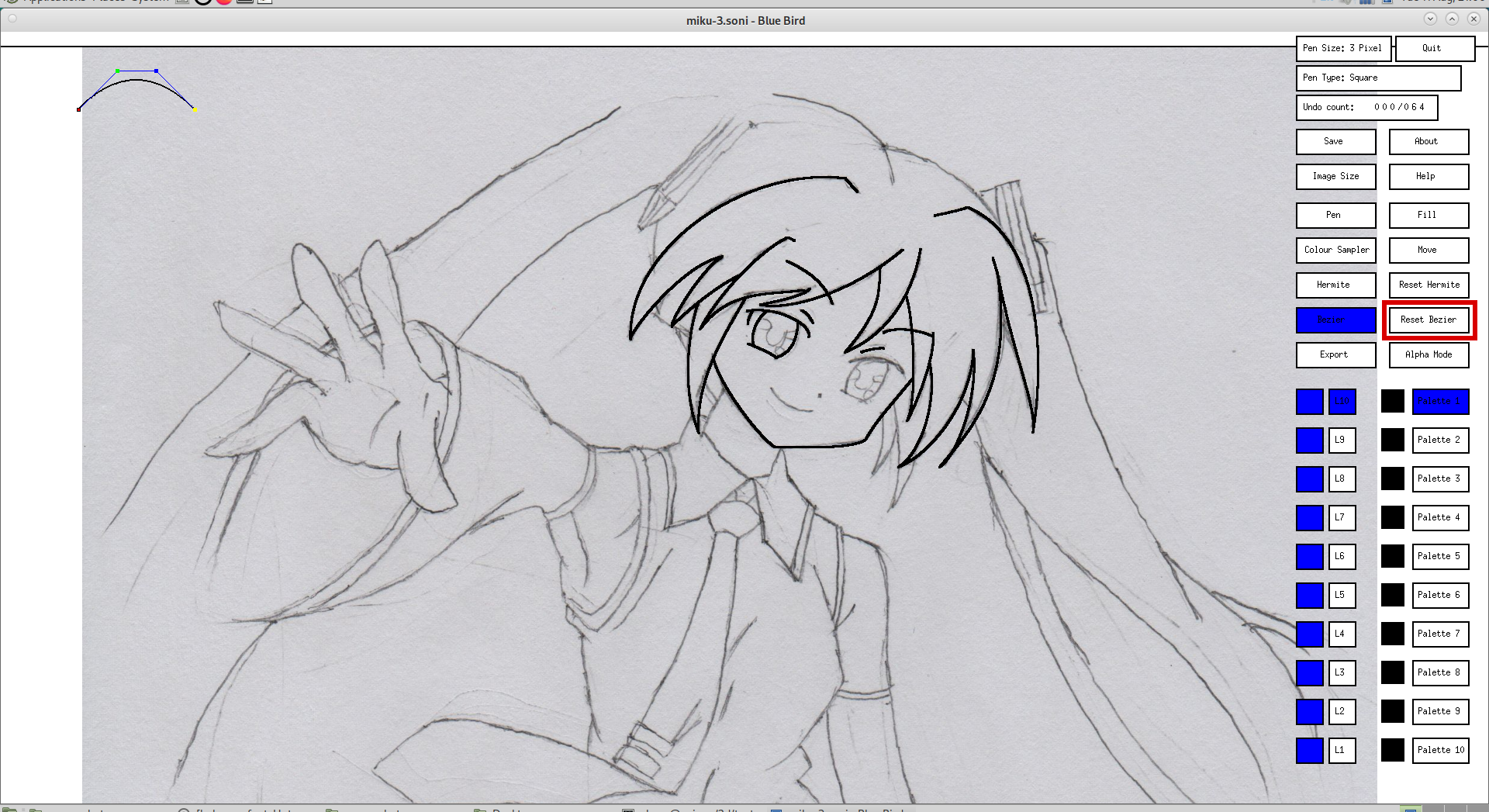Click the black colour swatch beside Palette 10
Viewport: 1489px width, 812px height.
click(x=1393, y=750)
